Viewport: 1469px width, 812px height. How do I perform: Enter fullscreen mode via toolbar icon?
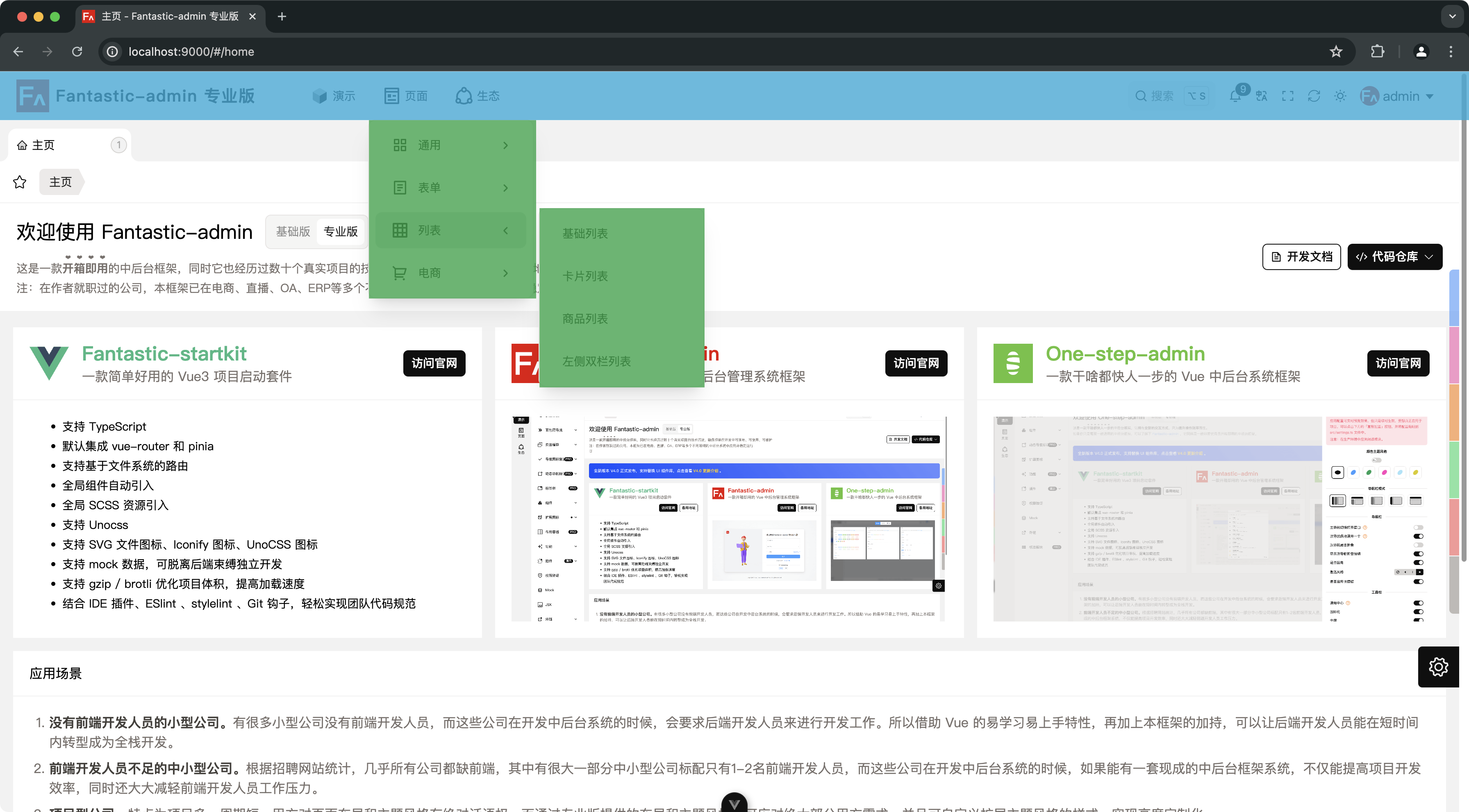pyautogui.click(x=1288, y=96)
